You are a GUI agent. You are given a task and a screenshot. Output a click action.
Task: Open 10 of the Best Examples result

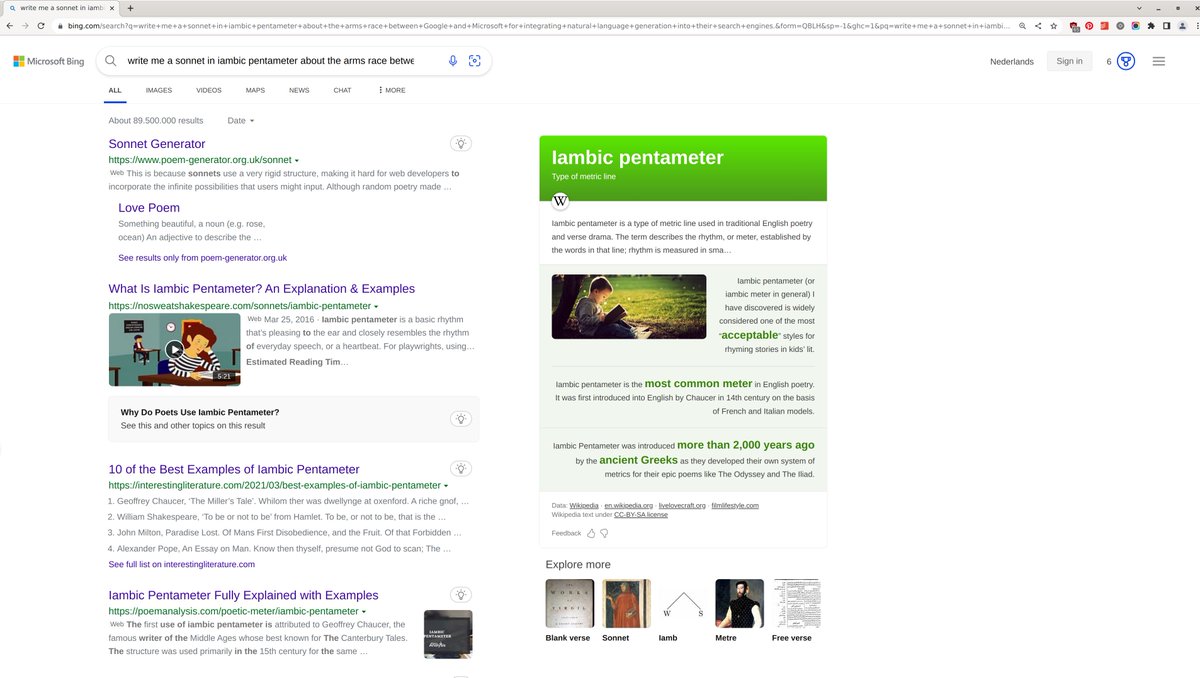click(234, 469)
